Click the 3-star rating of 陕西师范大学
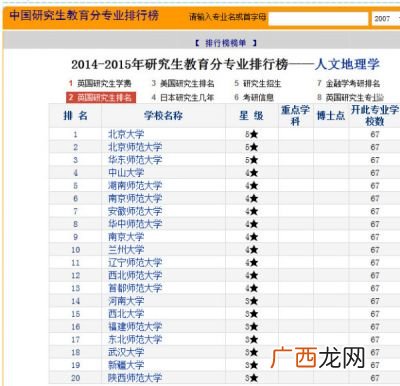 (252, 378)
